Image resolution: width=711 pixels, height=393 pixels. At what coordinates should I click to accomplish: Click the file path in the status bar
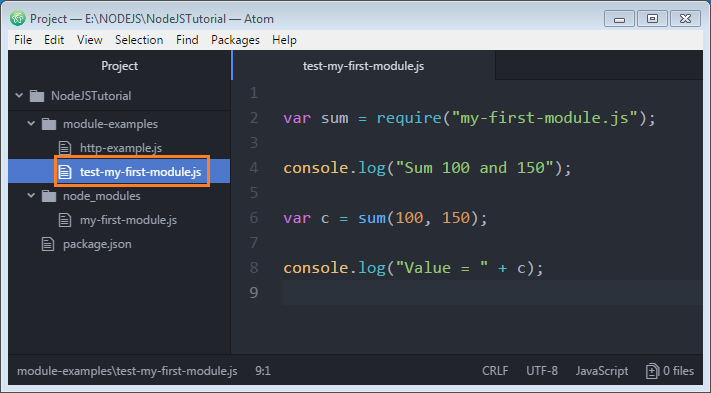click(x=127, y=371)
